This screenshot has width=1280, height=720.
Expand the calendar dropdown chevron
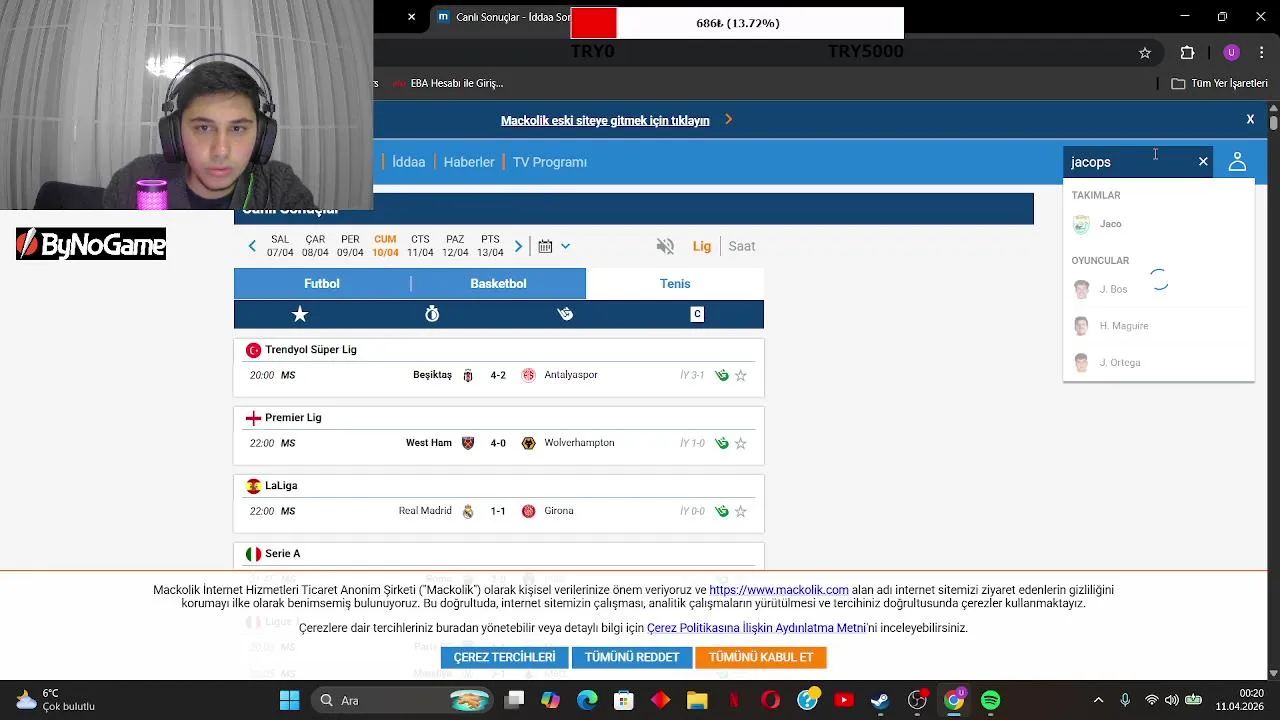coord(565,246)
